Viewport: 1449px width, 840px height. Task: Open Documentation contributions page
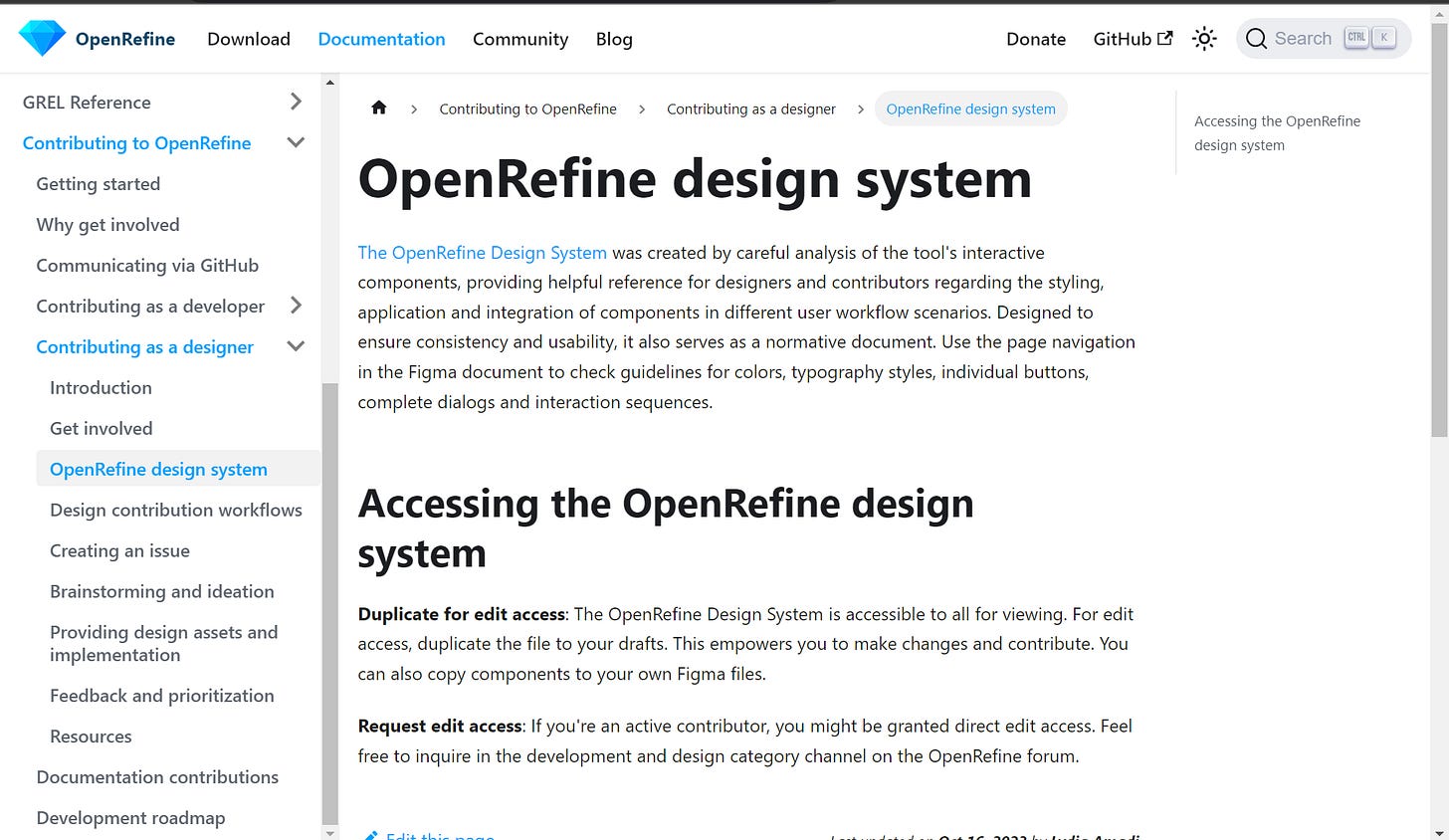coord(157,778)
